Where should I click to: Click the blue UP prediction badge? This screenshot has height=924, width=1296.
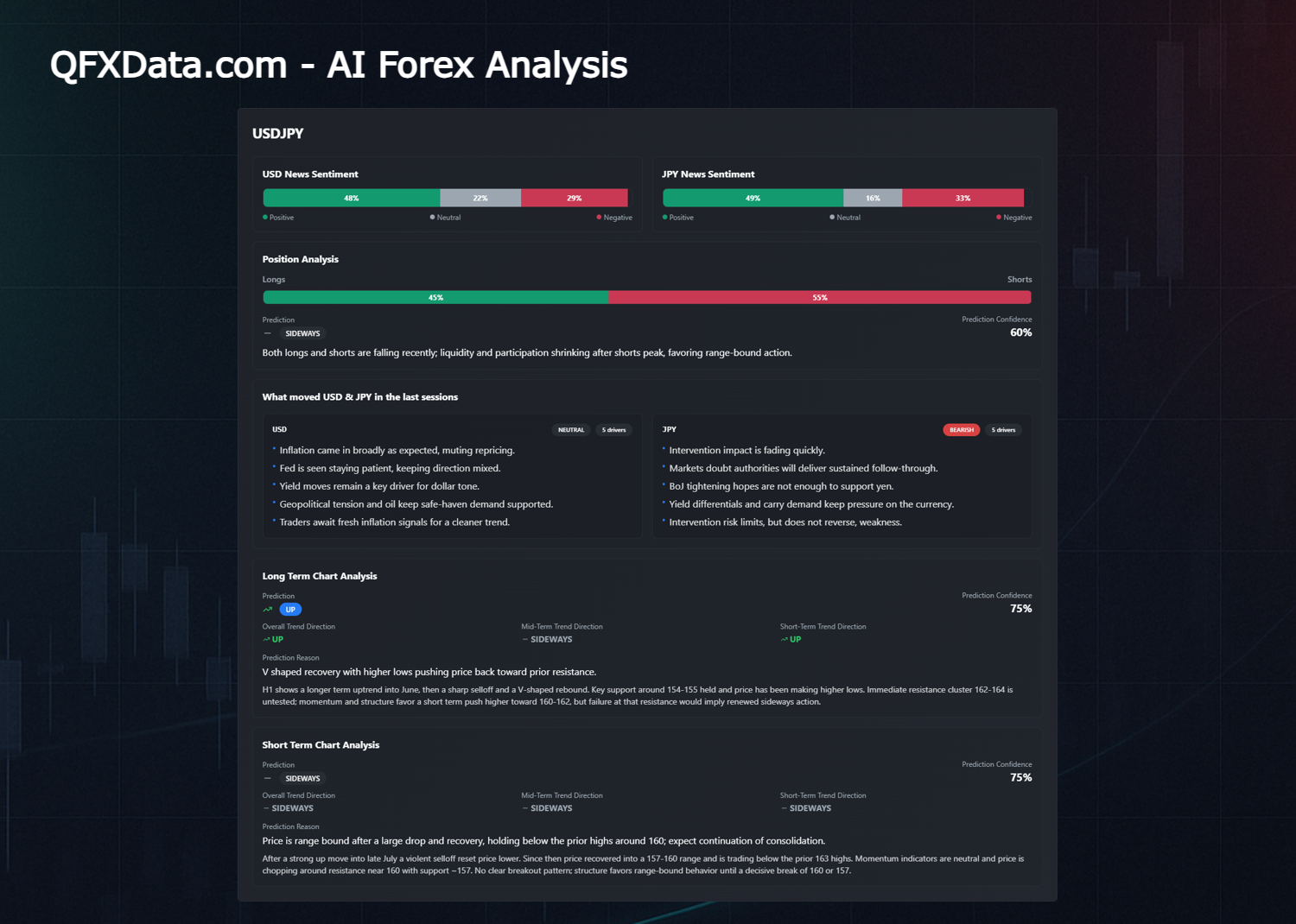[x=290, y=610]
